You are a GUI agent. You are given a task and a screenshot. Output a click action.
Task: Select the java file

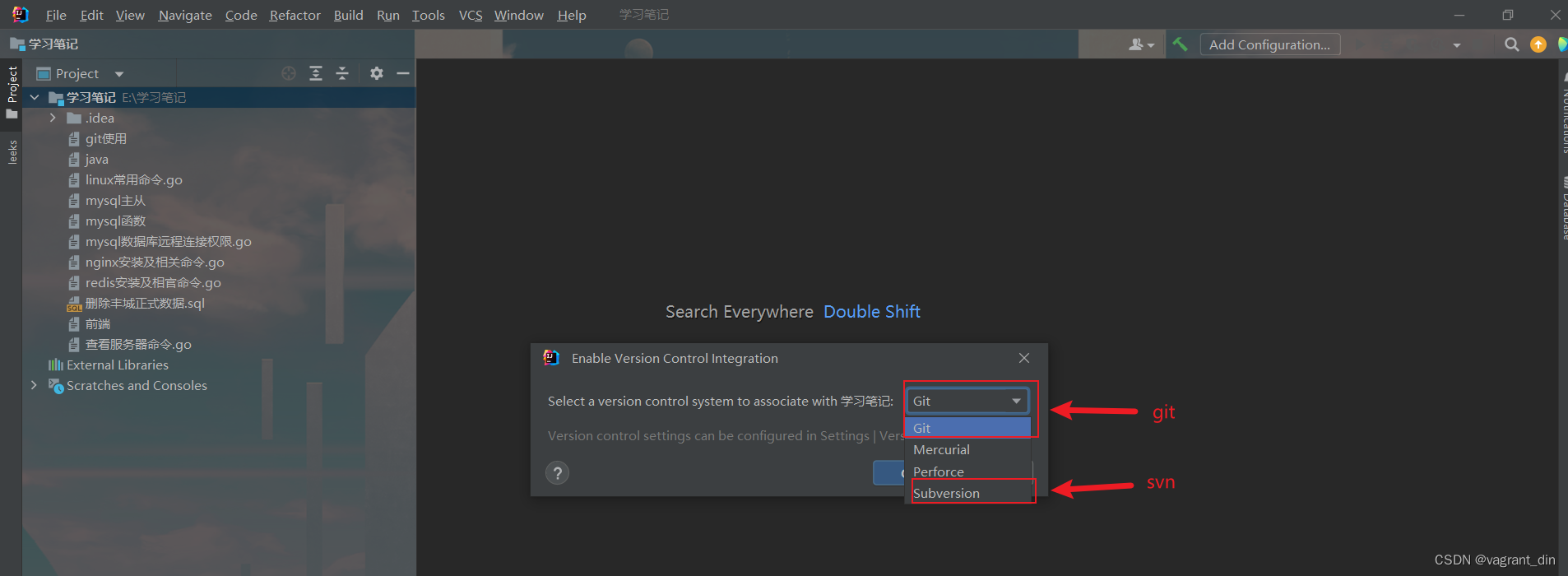96,159
